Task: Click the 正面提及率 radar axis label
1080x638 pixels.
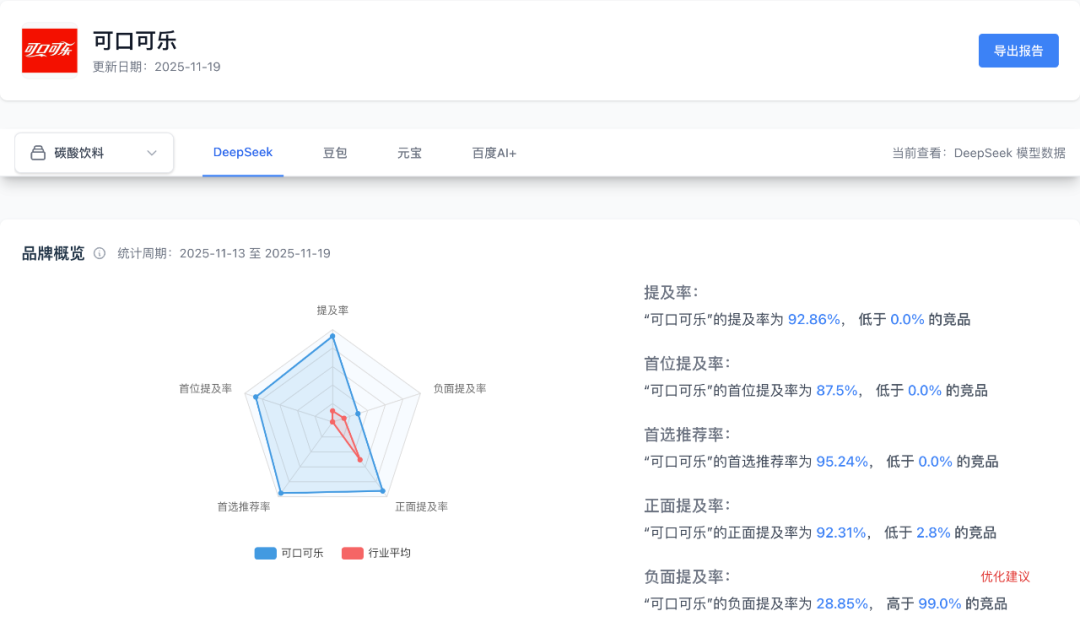Action: click(421, 506)
